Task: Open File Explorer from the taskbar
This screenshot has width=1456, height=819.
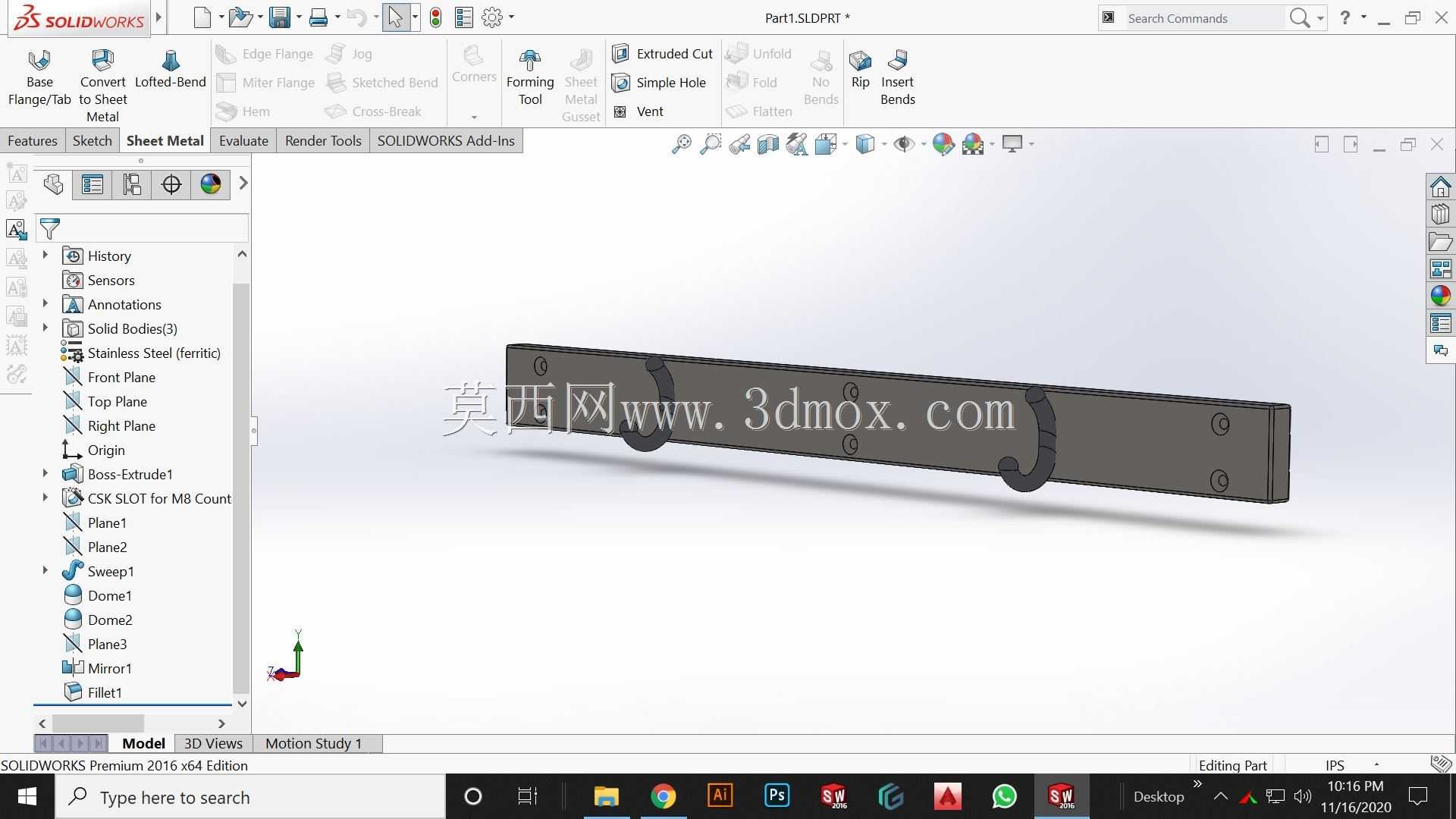Action: pos(606,797)
